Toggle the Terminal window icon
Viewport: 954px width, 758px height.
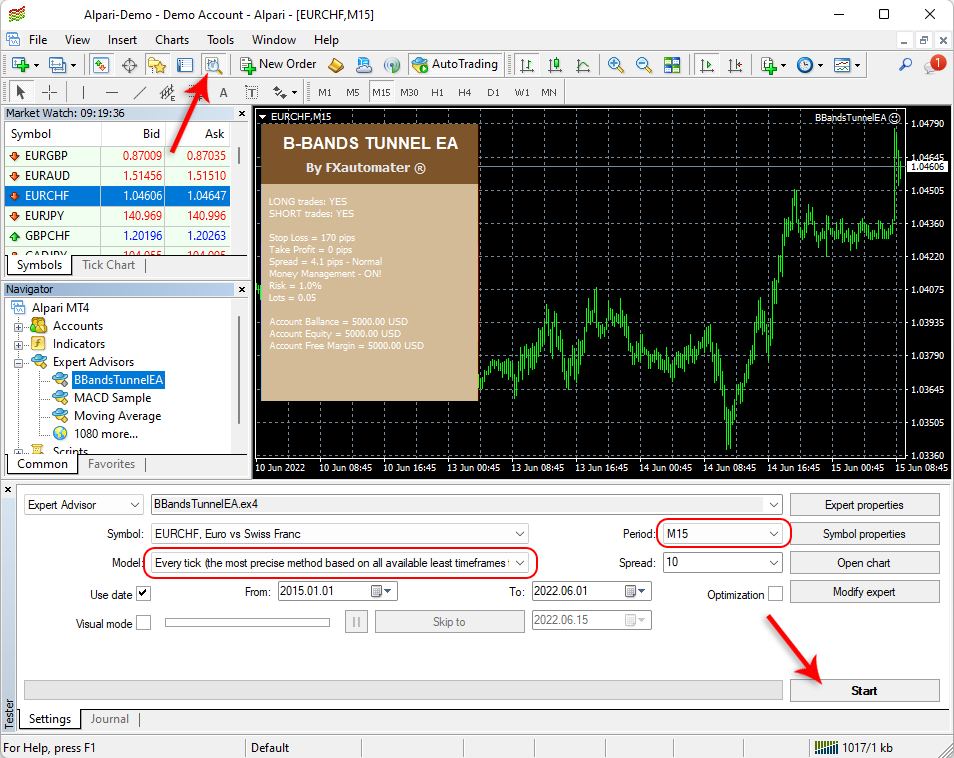[185, 65]
